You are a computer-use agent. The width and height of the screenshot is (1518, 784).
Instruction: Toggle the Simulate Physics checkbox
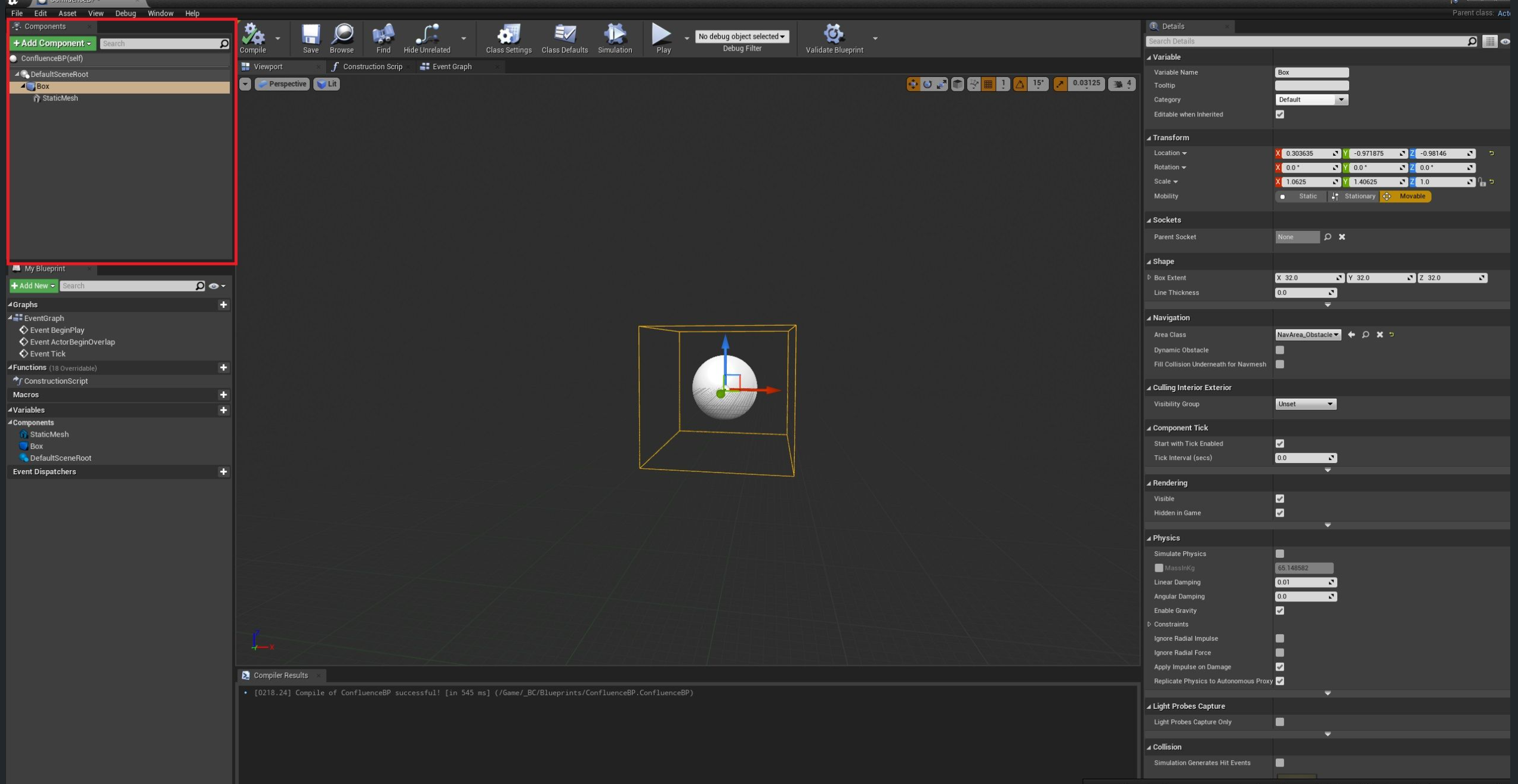1280,554
